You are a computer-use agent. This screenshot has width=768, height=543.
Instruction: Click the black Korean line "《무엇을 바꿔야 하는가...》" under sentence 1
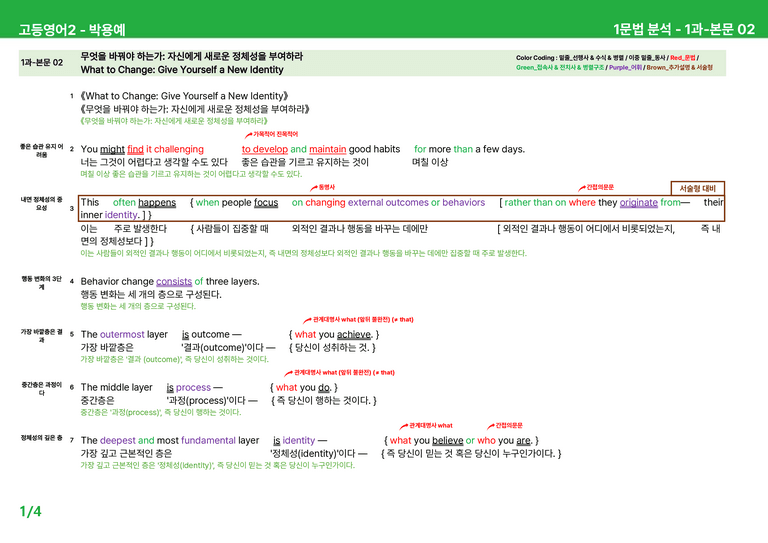[x=195, y=109]
